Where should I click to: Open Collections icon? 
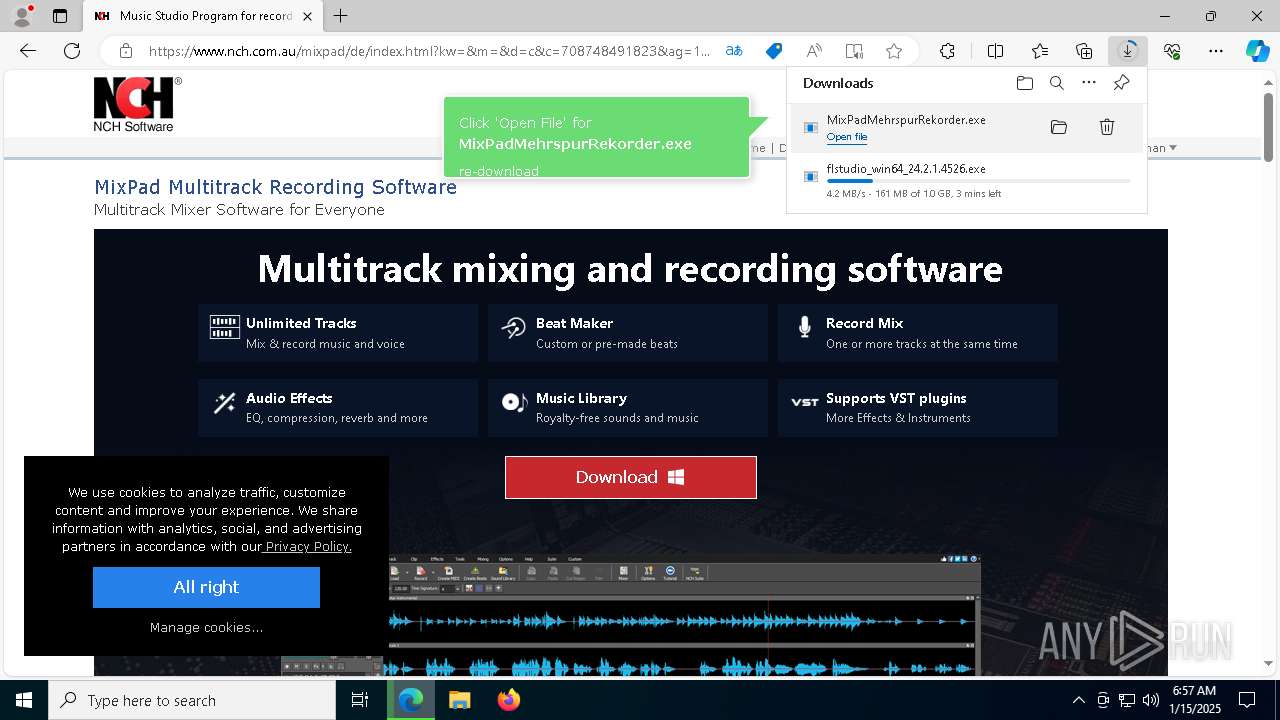[1084, 51]
